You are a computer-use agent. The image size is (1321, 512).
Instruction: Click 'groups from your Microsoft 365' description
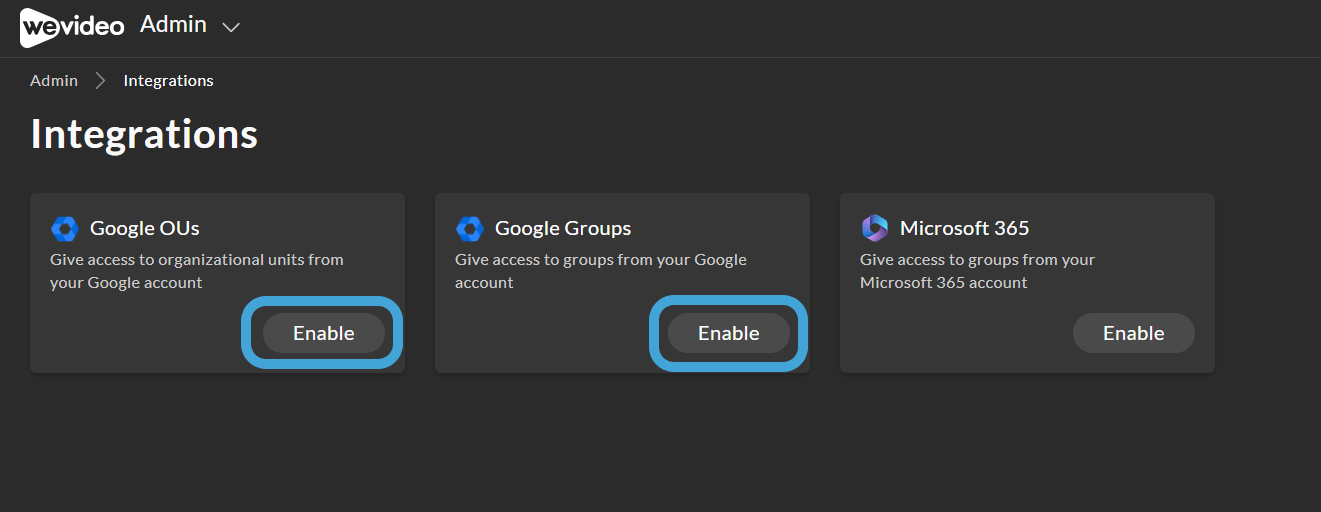[978, 271]
